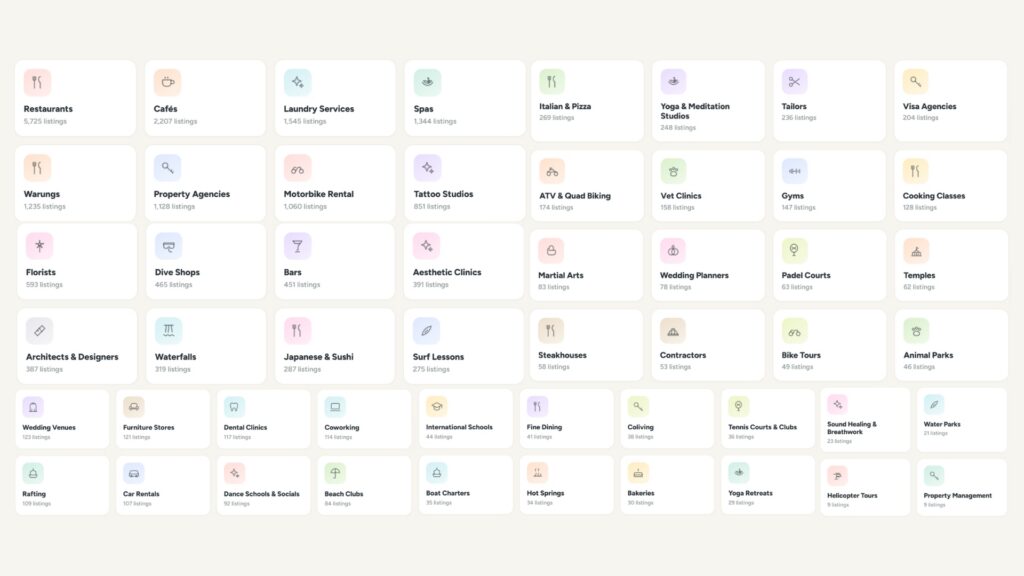Click the Dental Clinics tooth icon
The width and height of the screenshot is (1024, 576).
[234, 407]
